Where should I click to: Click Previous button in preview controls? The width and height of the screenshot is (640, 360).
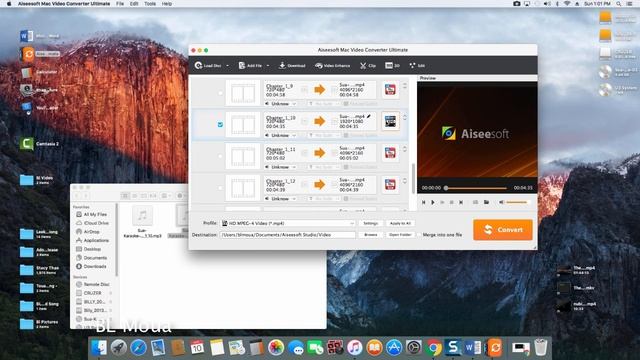423,202
